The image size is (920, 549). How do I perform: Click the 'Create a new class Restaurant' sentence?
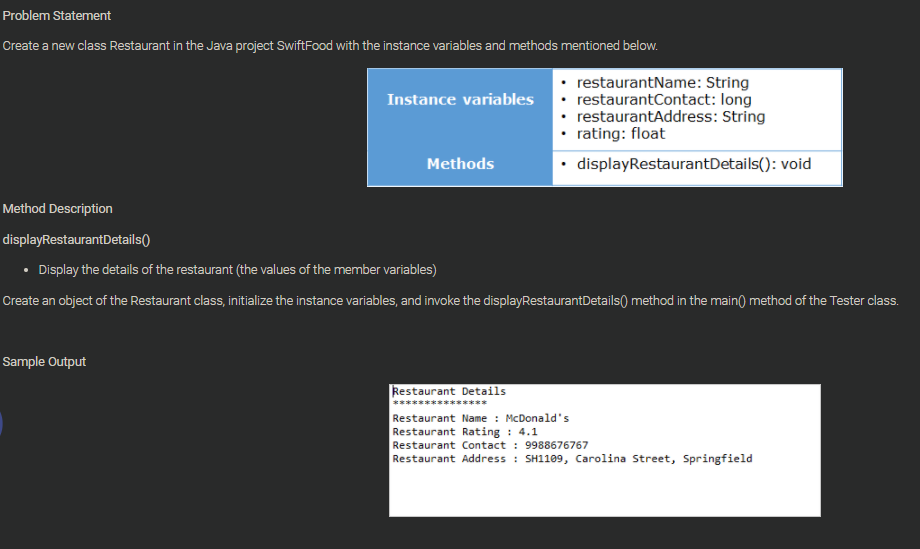(x=330, y=46)
